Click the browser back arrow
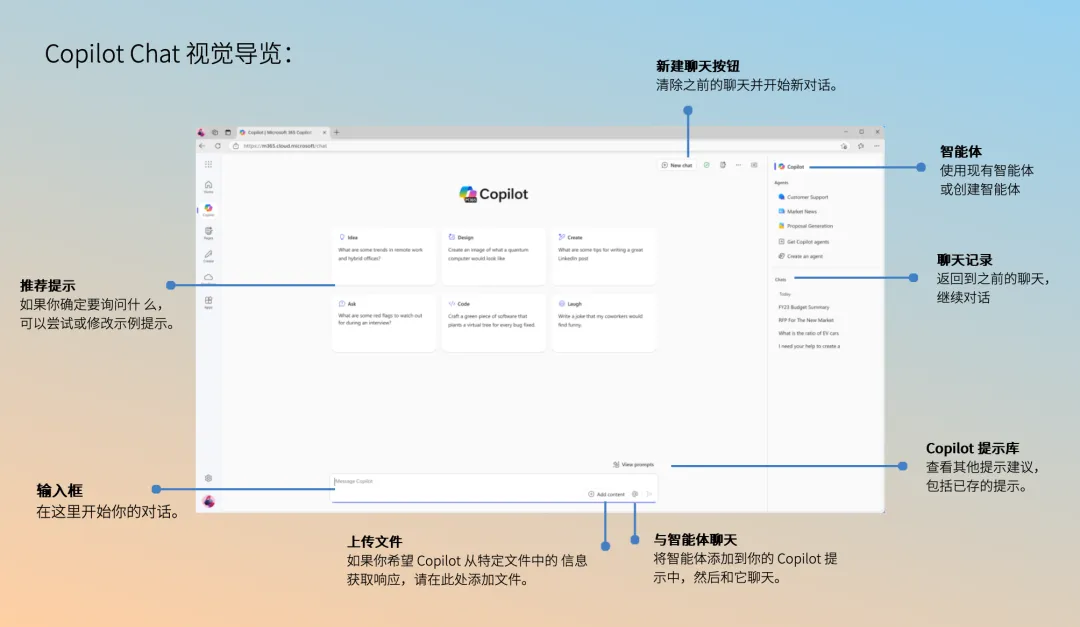The height and width of the screenshot is (627, 1080). (202, 146)
